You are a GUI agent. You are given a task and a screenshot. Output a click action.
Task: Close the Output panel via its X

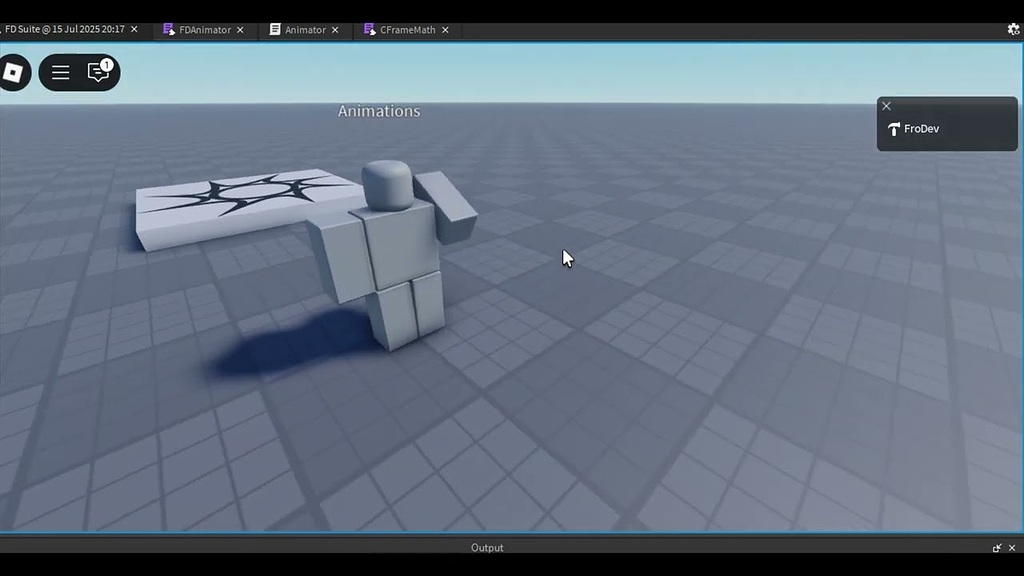coord(1011,547)
